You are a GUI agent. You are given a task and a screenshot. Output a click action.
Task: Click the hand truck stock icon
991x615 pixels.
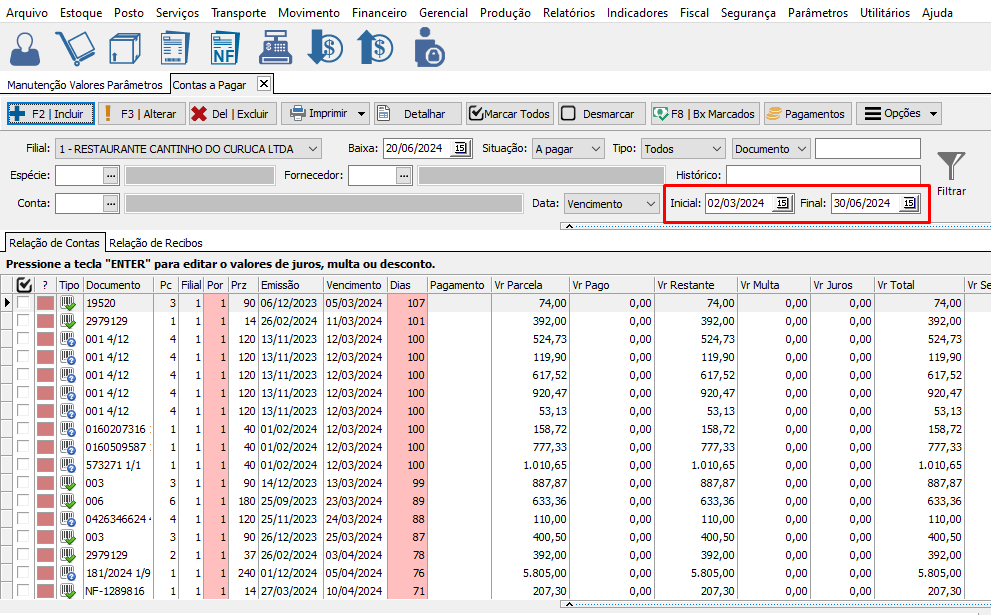(73, 49)
